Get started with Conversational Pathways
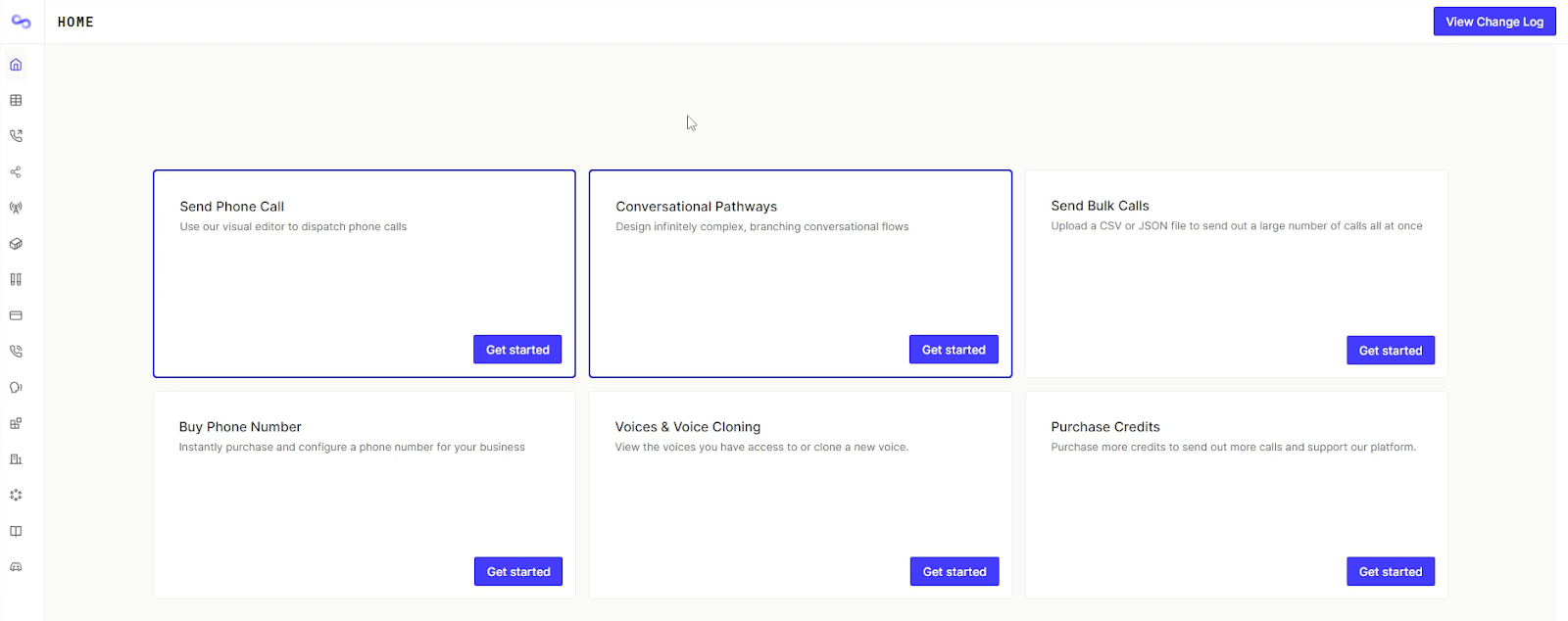Screen dimensions: 1568x621 pyautogui.click(x=954, y=350)
